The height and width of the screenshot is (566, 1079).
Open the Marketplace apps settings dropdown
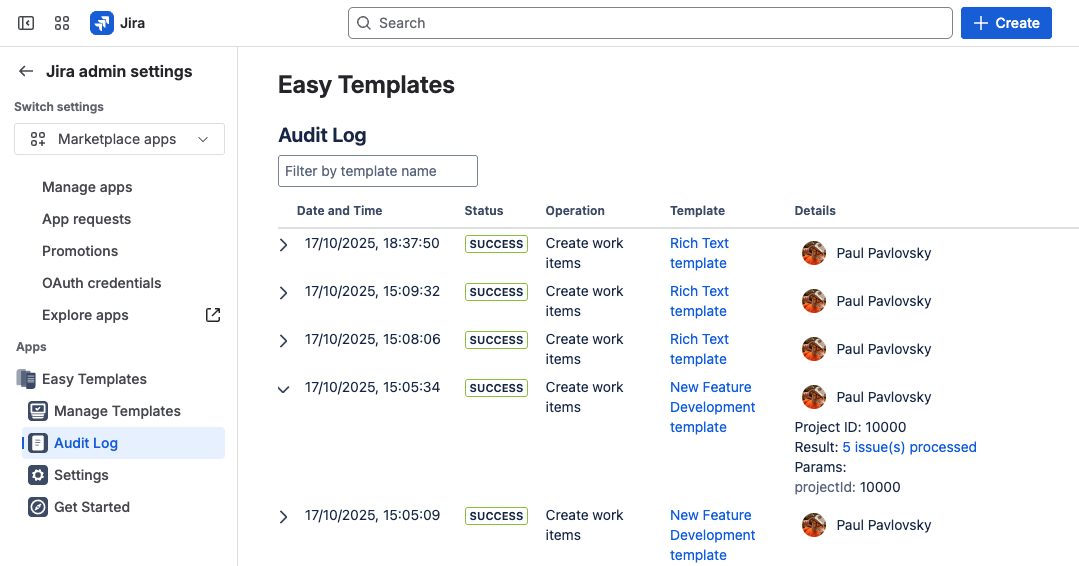(119, 139)
